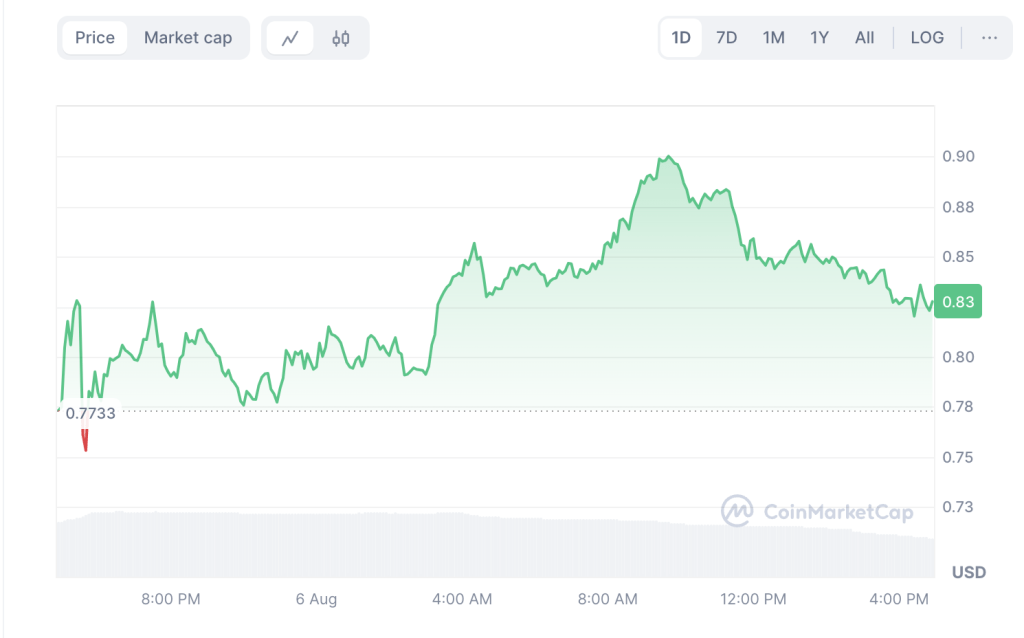The image size is (1024, 638).
Task: Click the green 0.83 current price tag
Action: pyautogui.click(x=959, y=302)
